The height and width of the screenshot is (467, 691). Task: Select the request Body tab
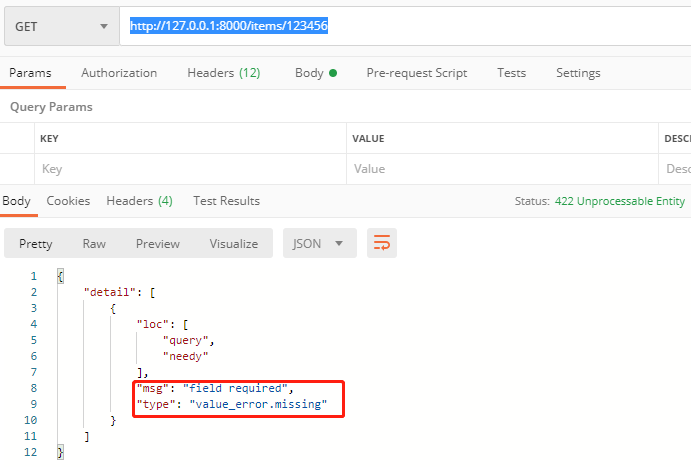click(315, 73)
